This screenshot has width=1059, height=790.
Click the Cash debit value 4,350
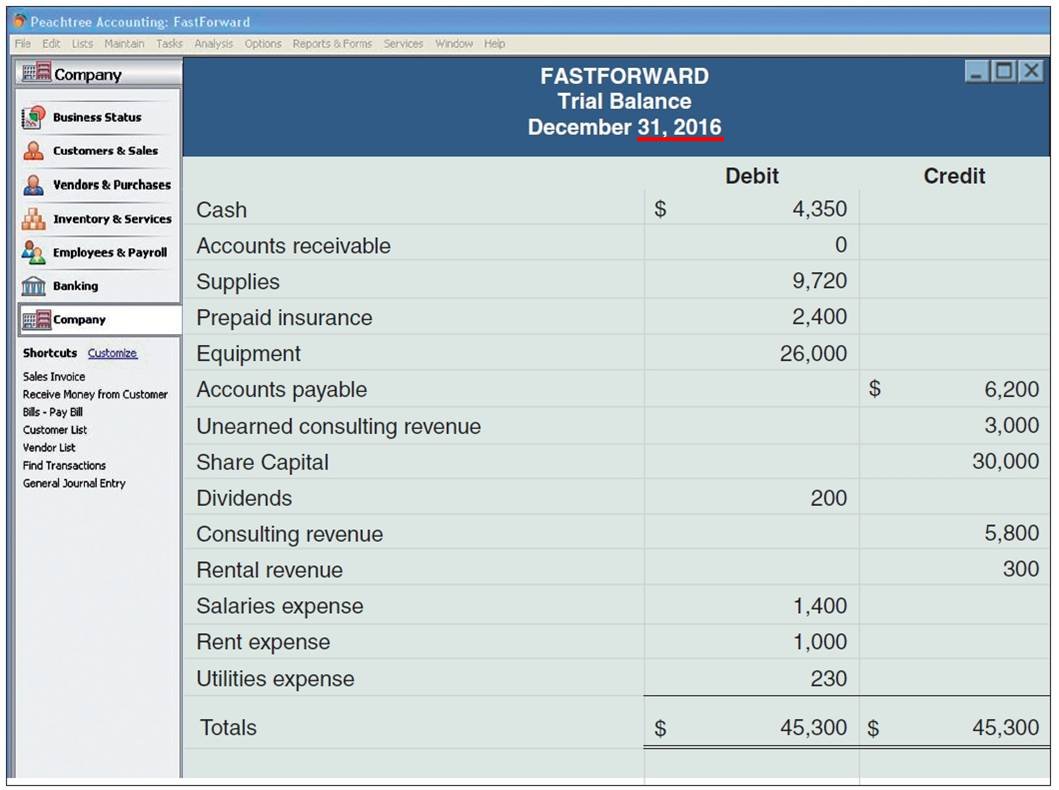[819, 209]
